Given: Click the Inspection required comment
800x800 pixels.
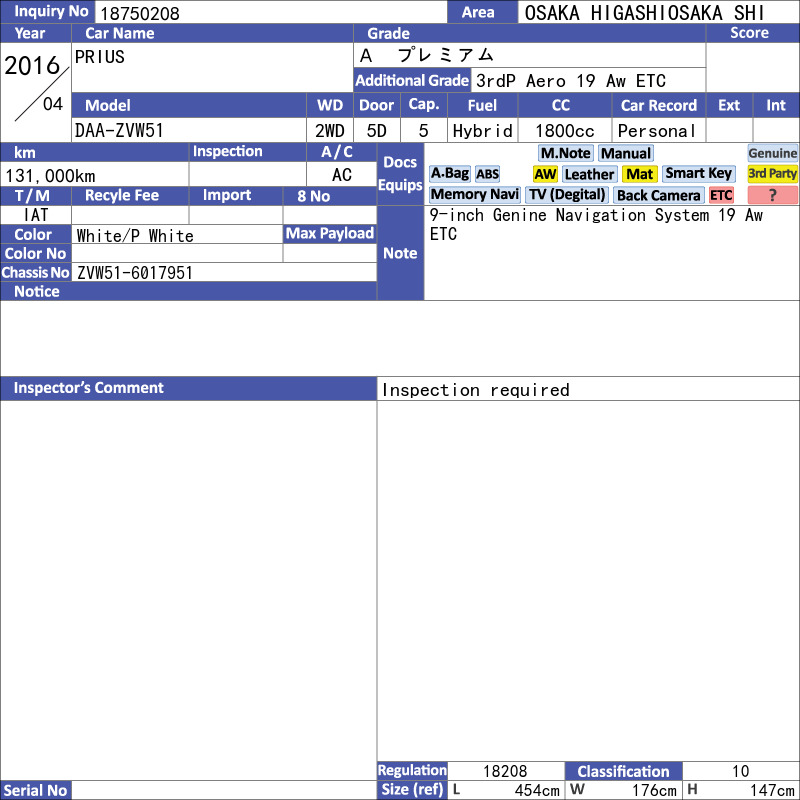Looking at the screenshot, I should pos(476,390).
